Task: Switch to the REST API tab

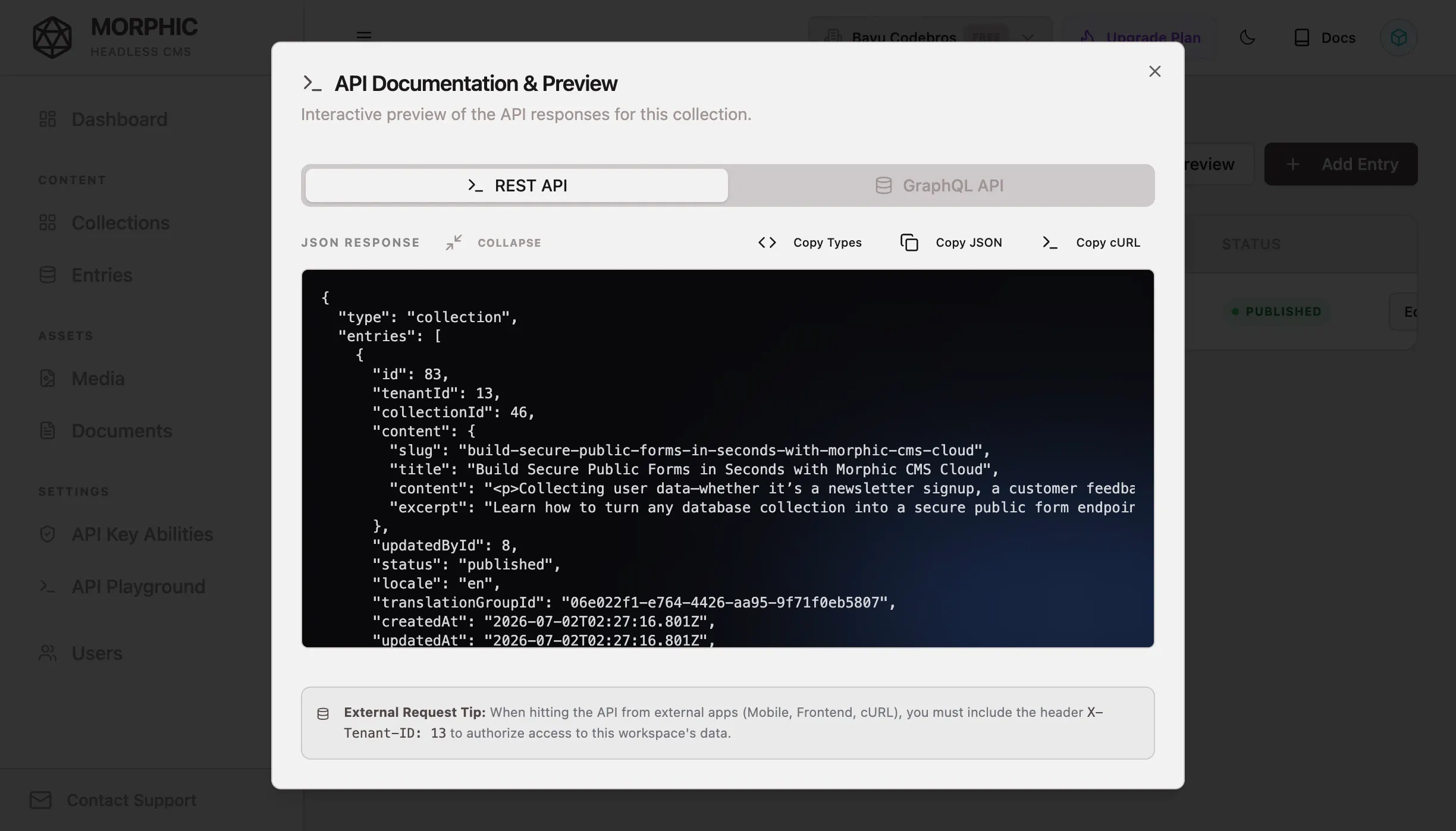Action: 516,185
